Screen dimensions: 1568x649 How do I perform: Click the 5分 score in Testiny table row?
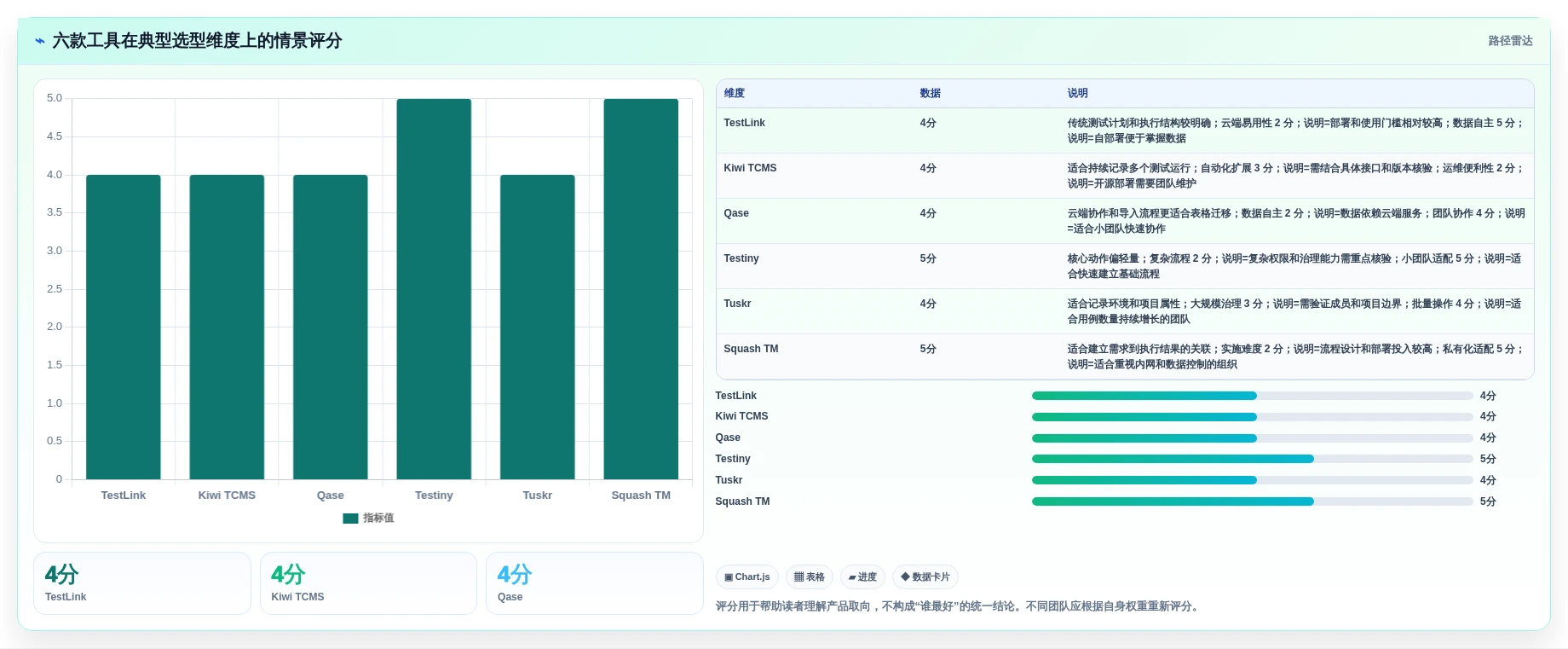point(928,258)
